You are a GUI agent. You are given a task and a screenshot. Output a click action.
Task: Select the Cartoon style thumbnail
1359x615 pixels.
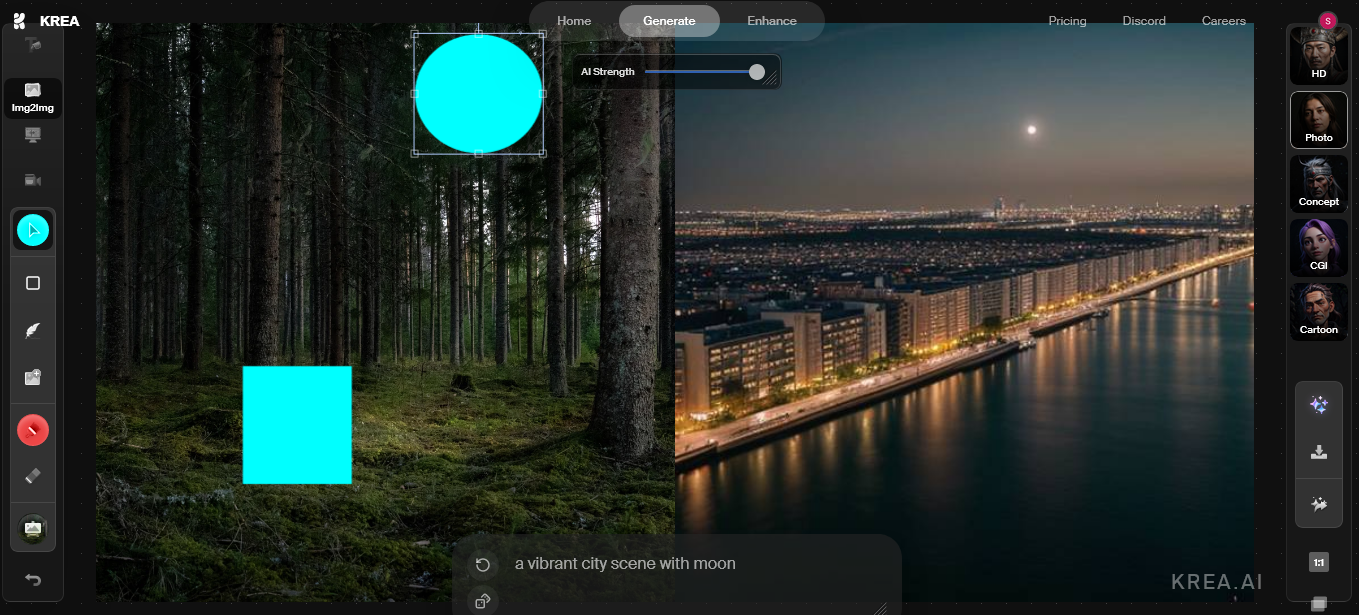tap(1319, 311)
